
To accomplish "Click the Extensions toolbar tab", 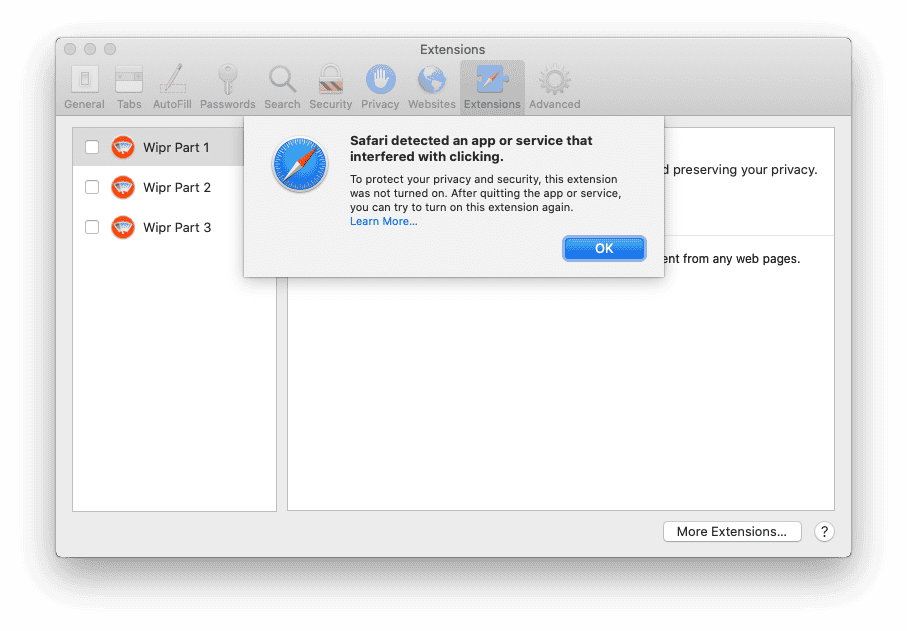I will pos(492,87).
